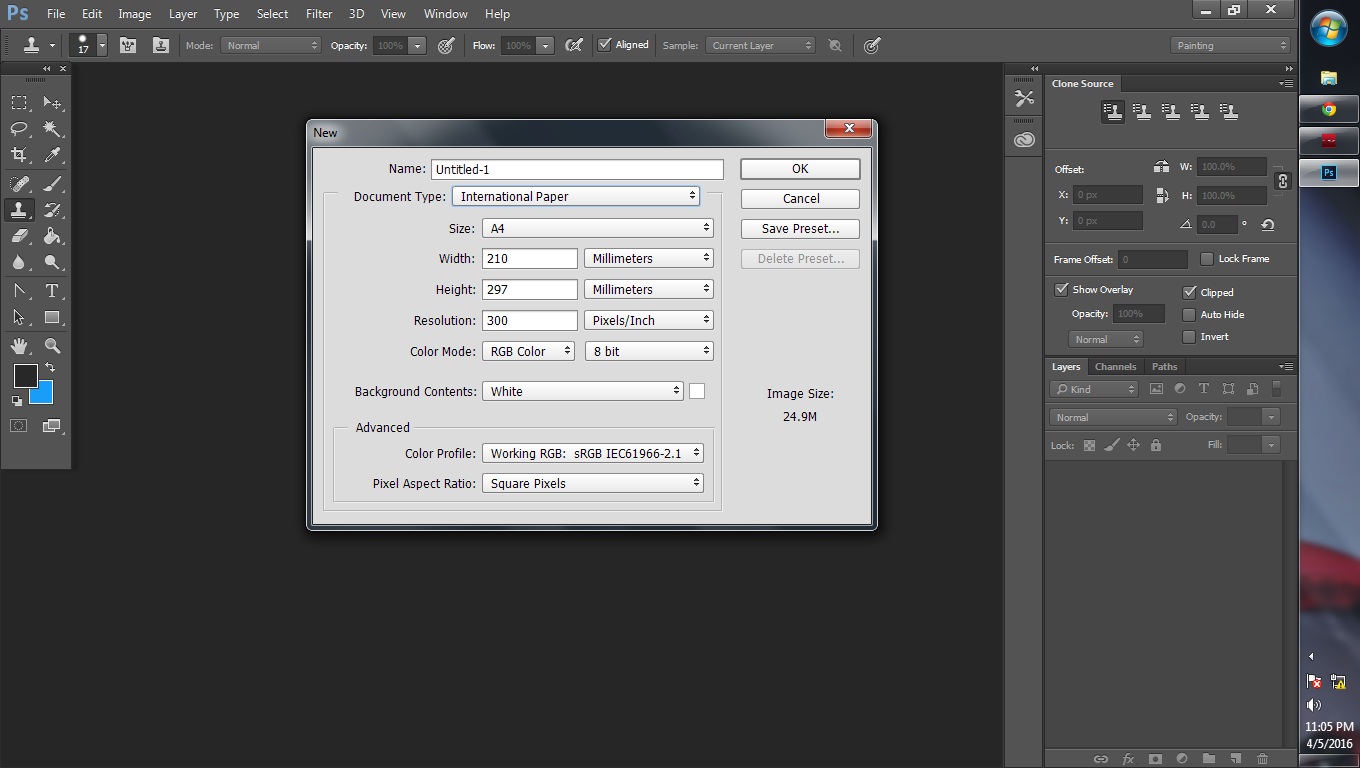Expand the Background Contents dropdown
The width and height of the screenshot is (1360, 768).
(582, 391)
